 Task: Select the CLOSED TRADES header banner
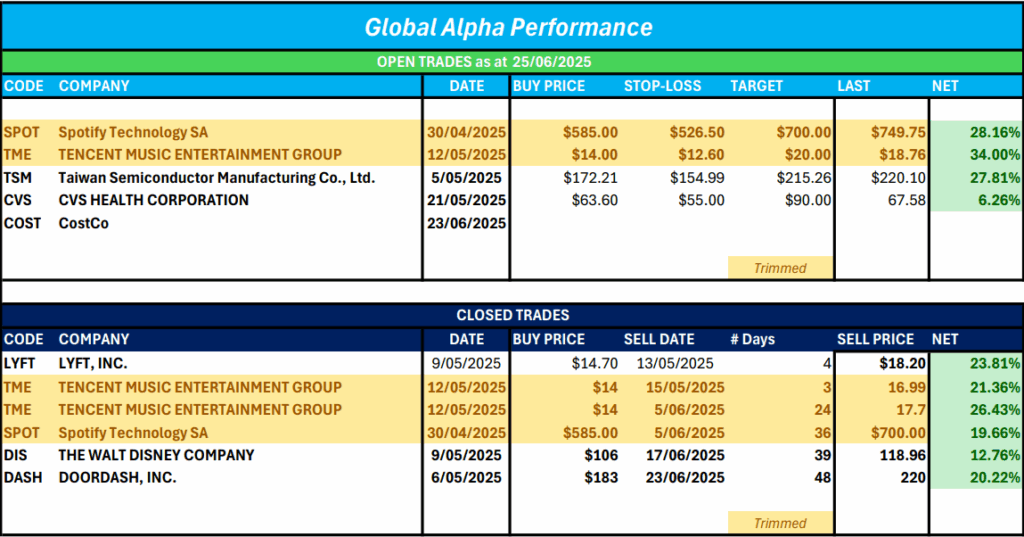(513, 316)
